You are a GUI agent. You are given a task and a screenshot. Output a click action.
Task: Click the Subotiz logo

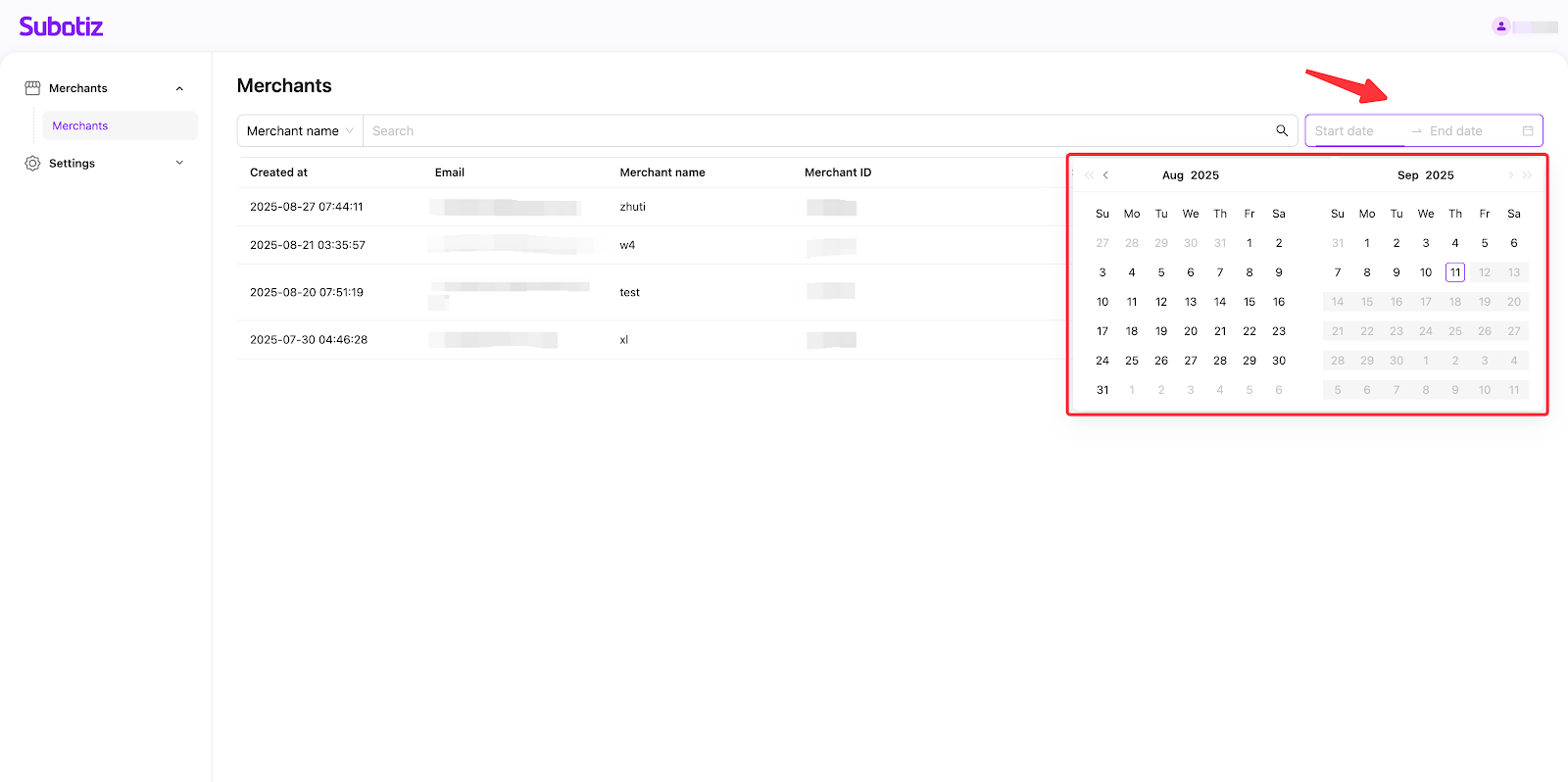tap(61, 26)
